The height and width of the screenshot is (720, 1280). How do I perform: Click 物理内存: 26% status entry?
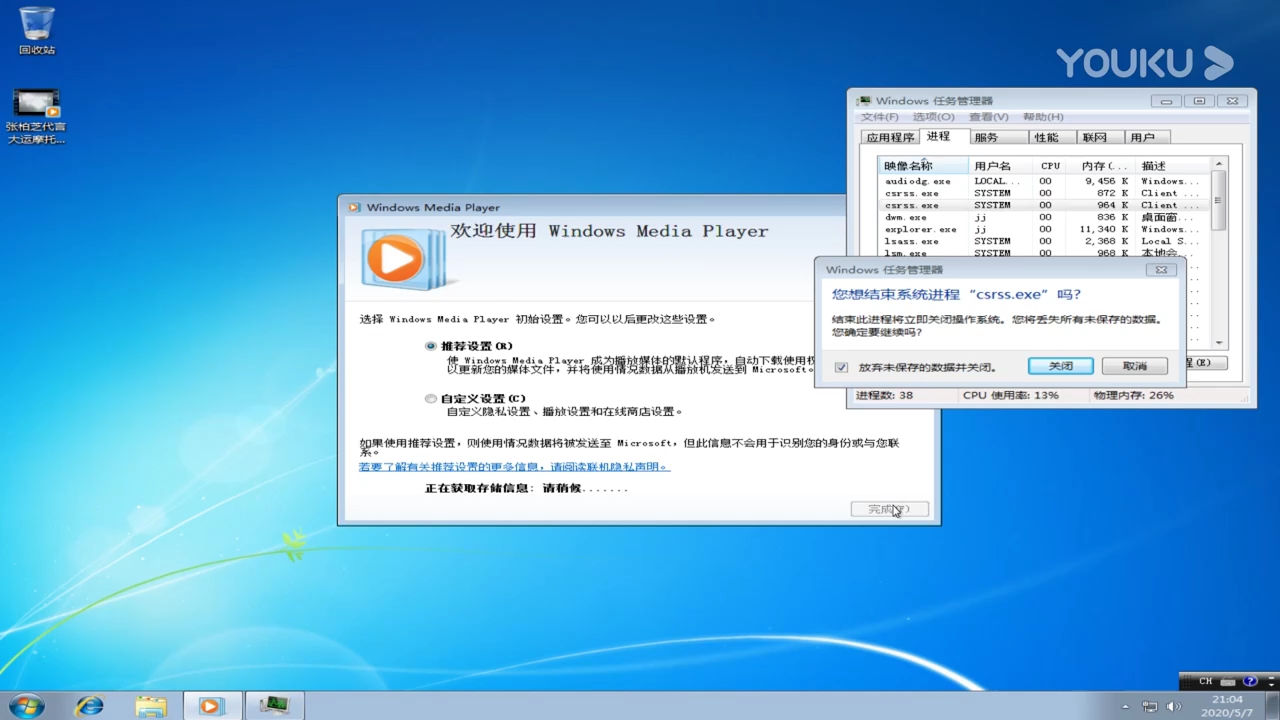coord(1133,395)
